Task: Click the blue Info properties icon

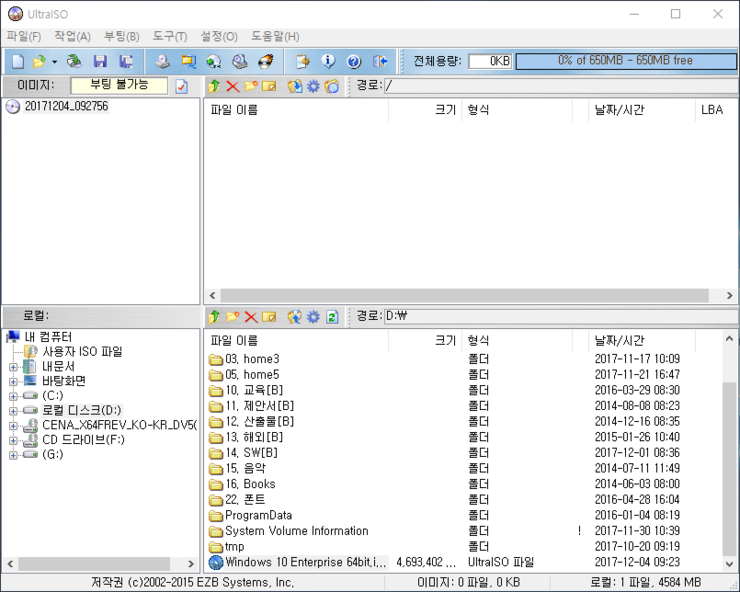Action: (x=328, y=61)
